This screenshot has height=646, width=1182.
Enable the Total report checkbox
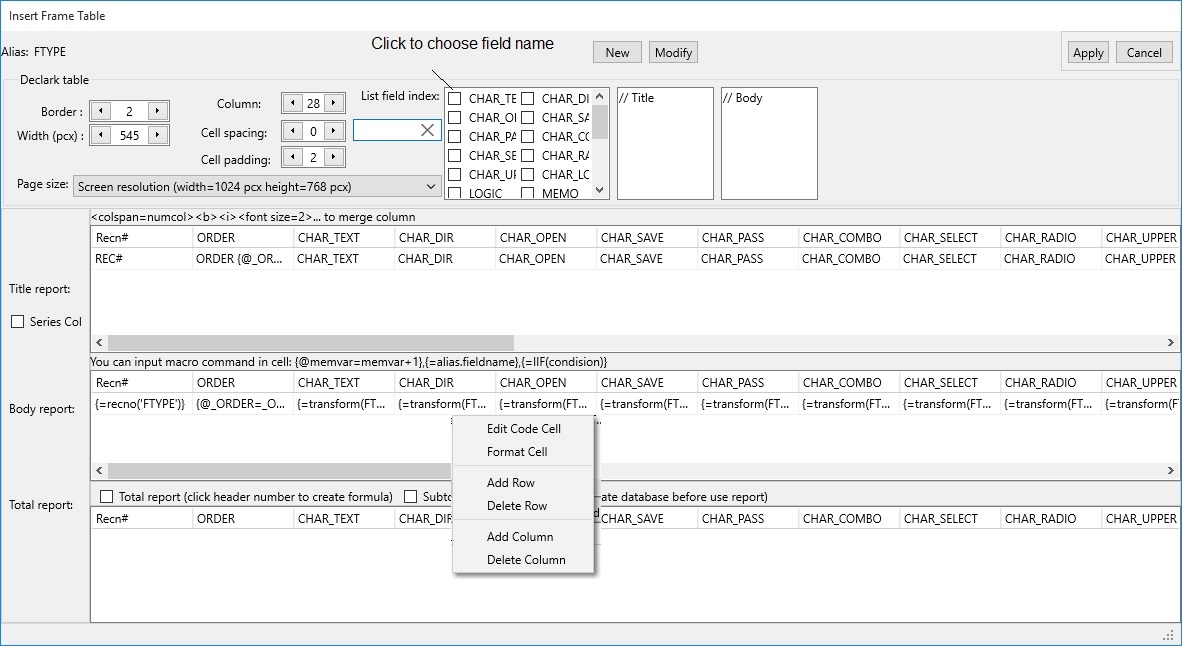[x=105, y=497]
